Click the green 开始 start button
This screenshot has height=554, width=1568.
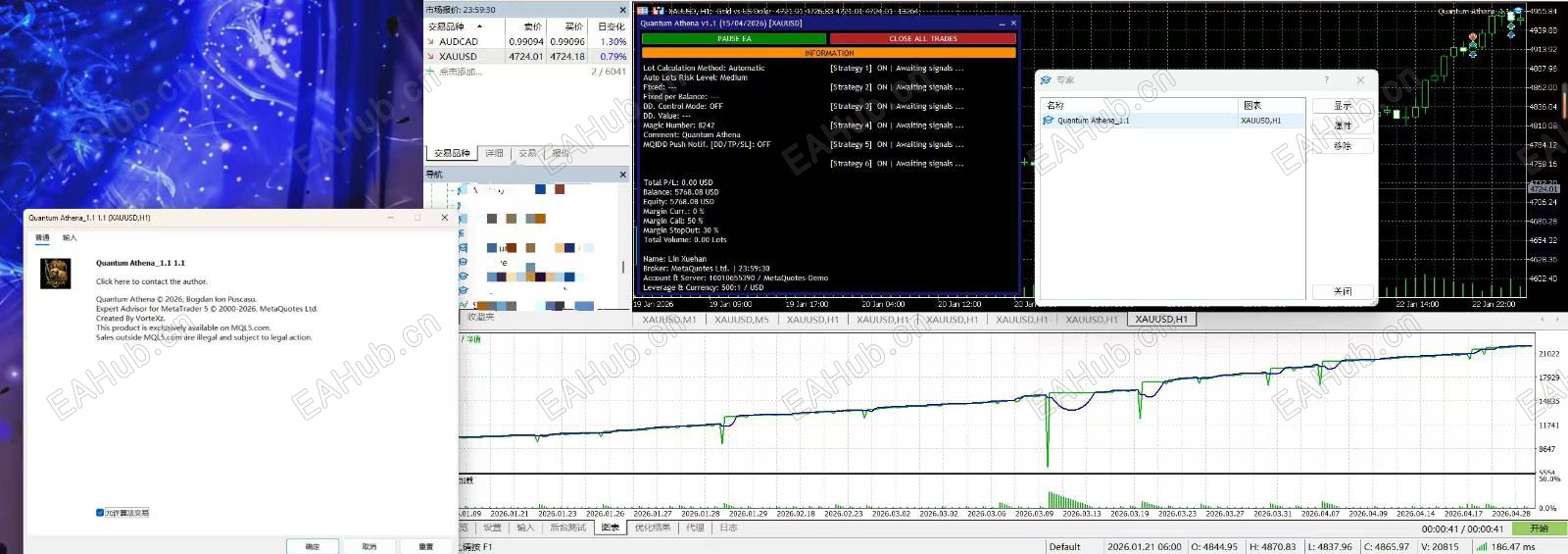(1539, 528)
